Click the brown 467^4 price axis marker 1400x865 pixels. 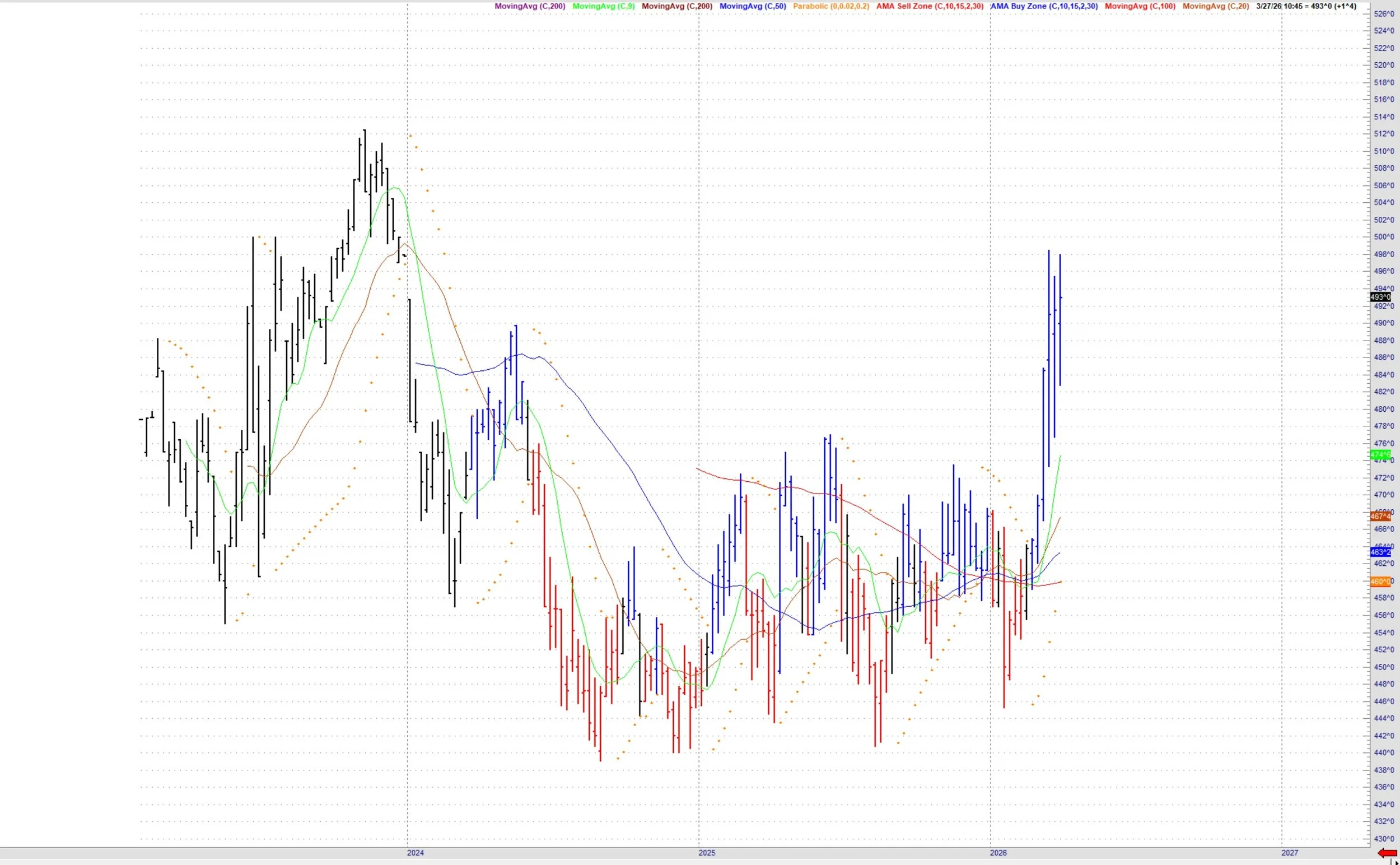click(x=1380, y=516)
